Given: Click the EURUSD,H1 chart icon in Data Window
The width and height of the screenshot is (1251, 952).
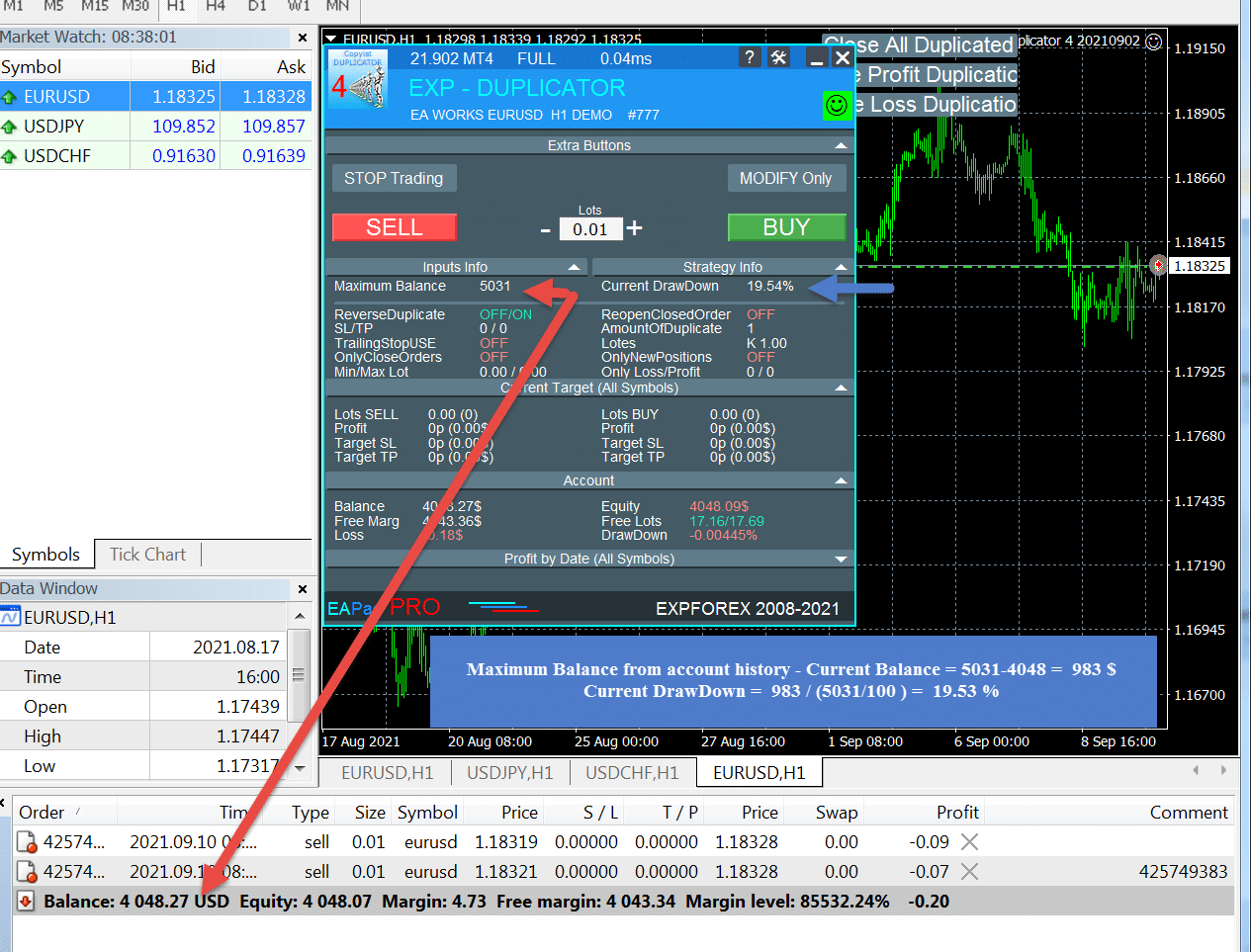Looking at the screenshot, I should 11,618.
